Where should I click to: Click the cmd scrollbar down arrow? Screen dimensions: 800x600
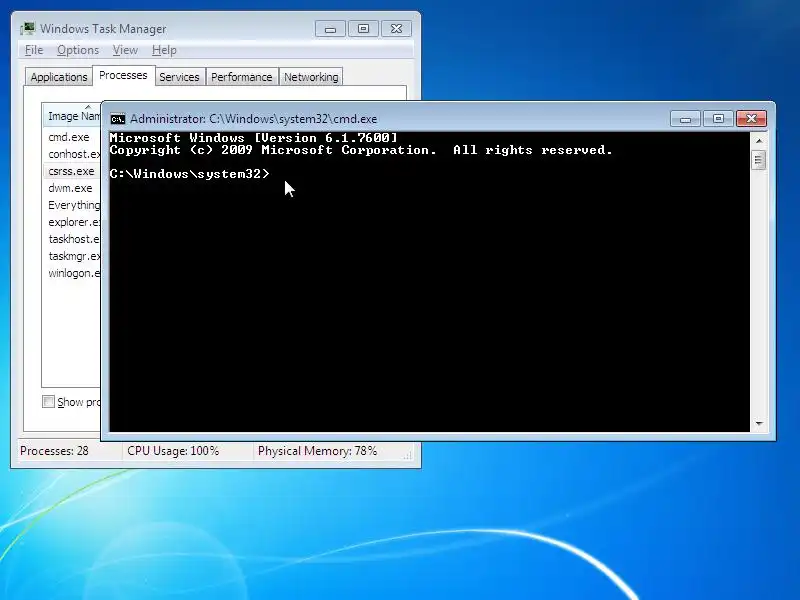(x=759, y=423)
